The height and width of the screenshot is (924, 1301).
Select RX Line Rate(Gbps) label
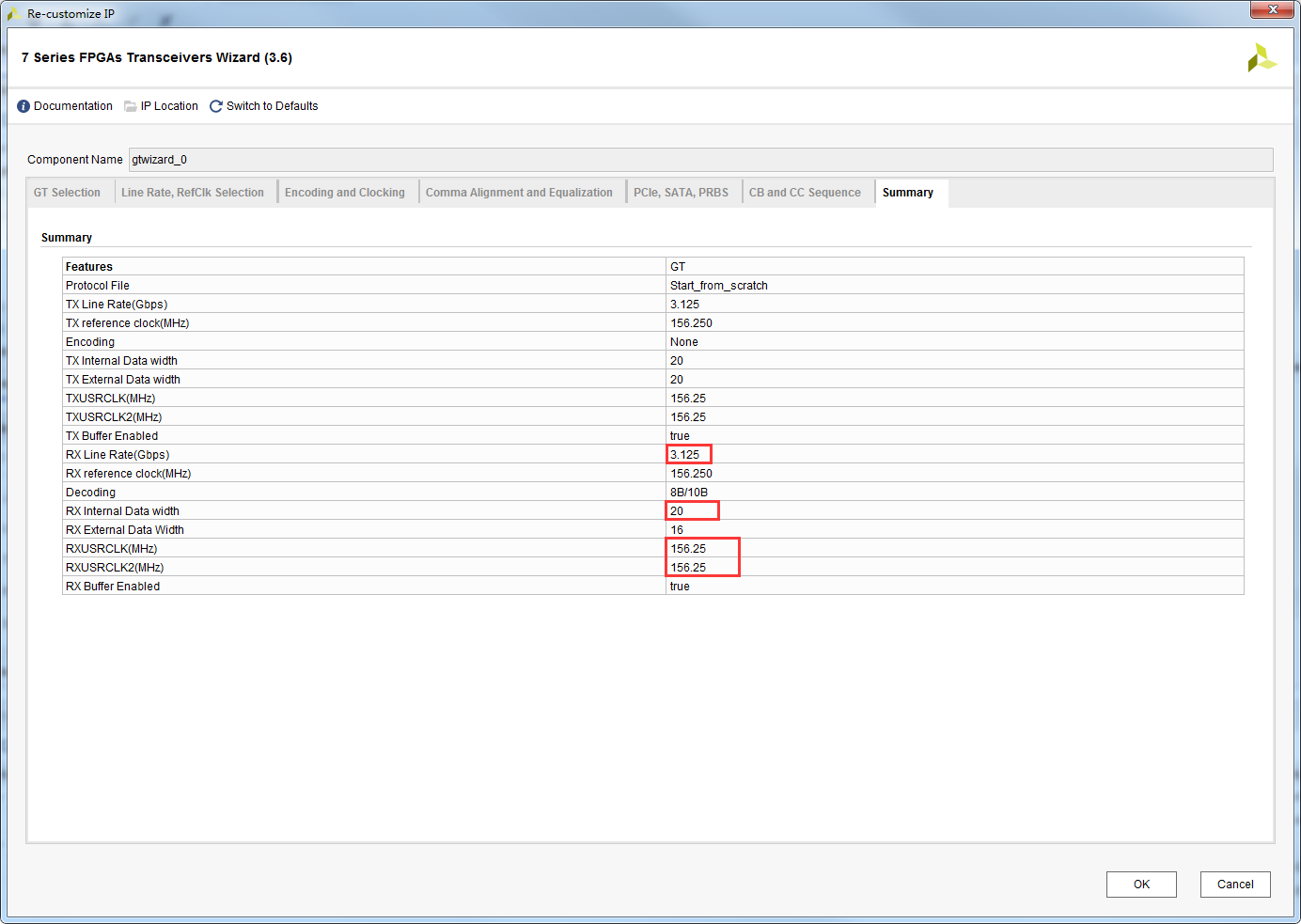[x=118, y=455]
